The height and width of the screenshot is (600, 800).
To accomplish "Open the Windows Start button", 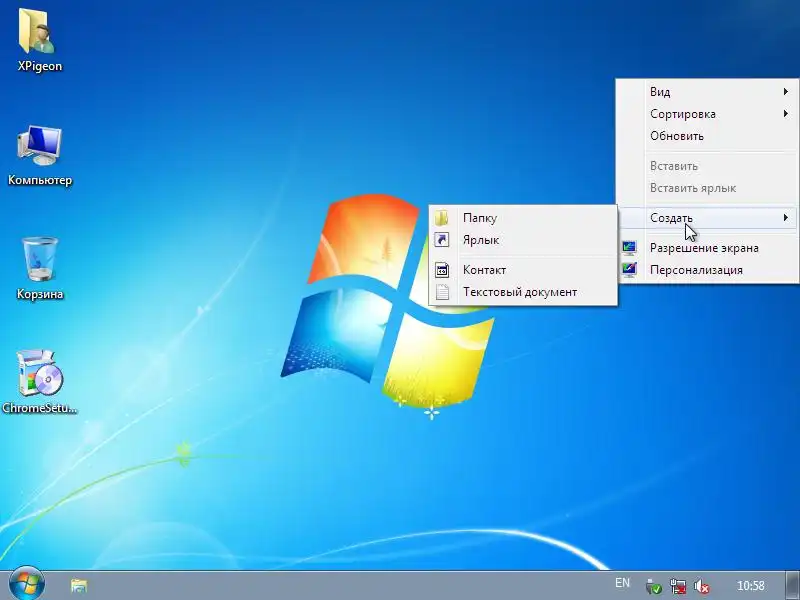I will point(27,584).
